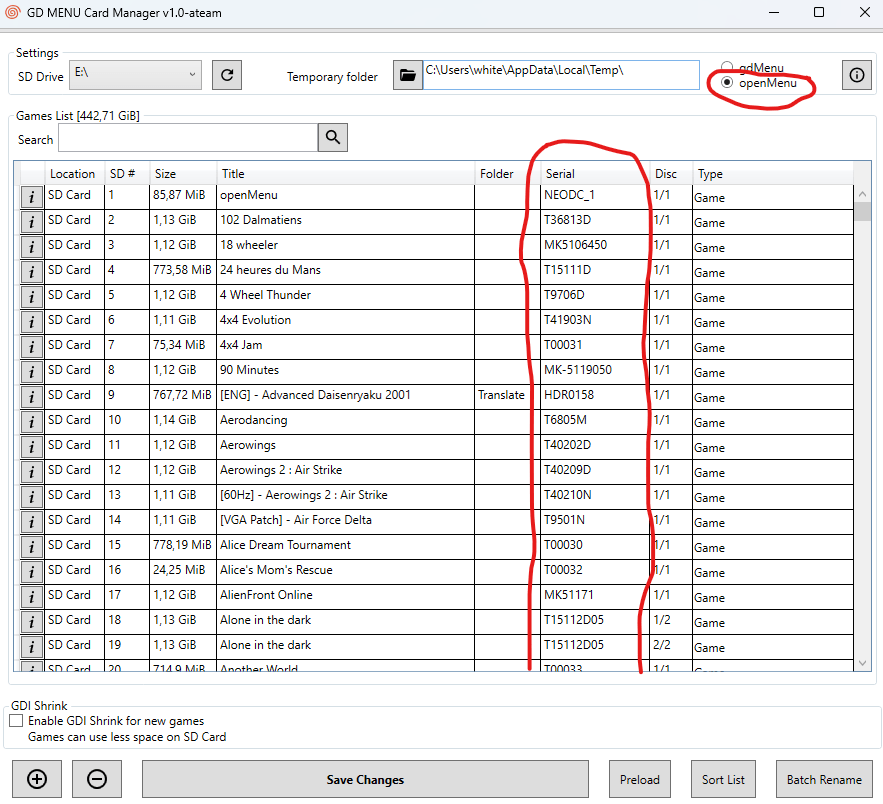
Task: Open the about info icon button
Action: [x=856, y=75]
